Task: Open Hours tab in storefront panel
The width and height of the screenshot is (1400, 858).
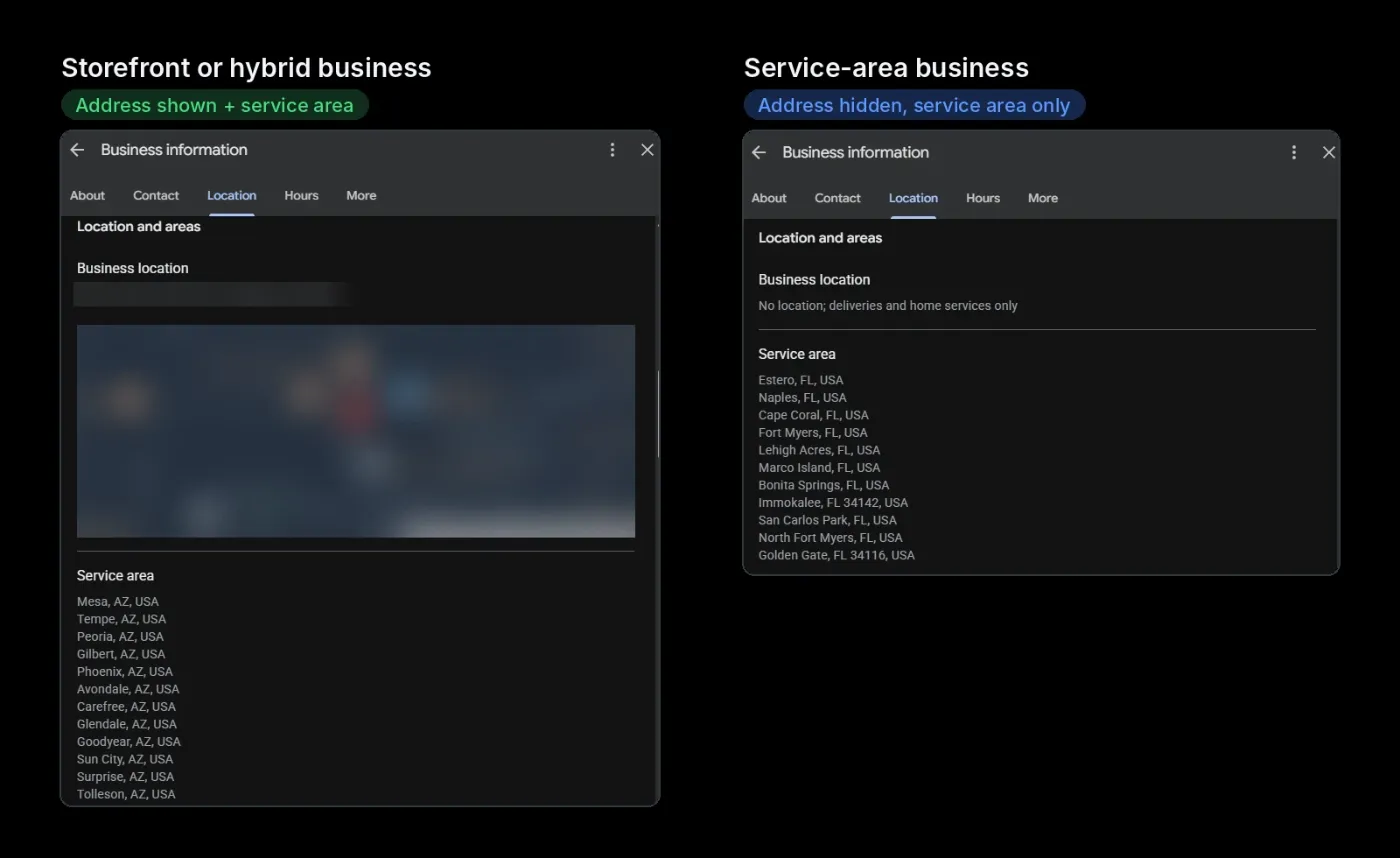Action: pos(301,196)
